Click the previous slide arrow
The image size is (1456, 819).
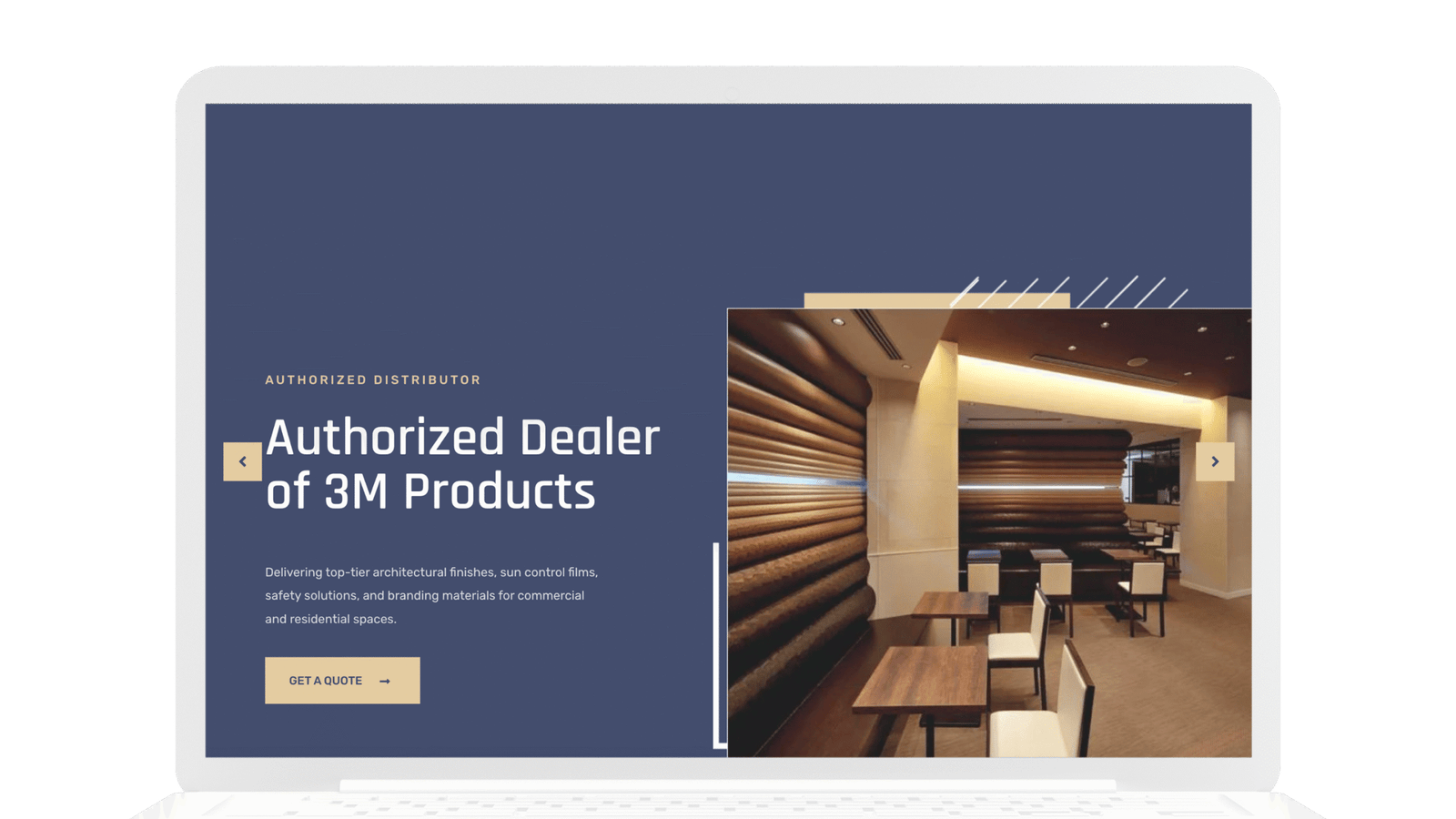[242, 461]
